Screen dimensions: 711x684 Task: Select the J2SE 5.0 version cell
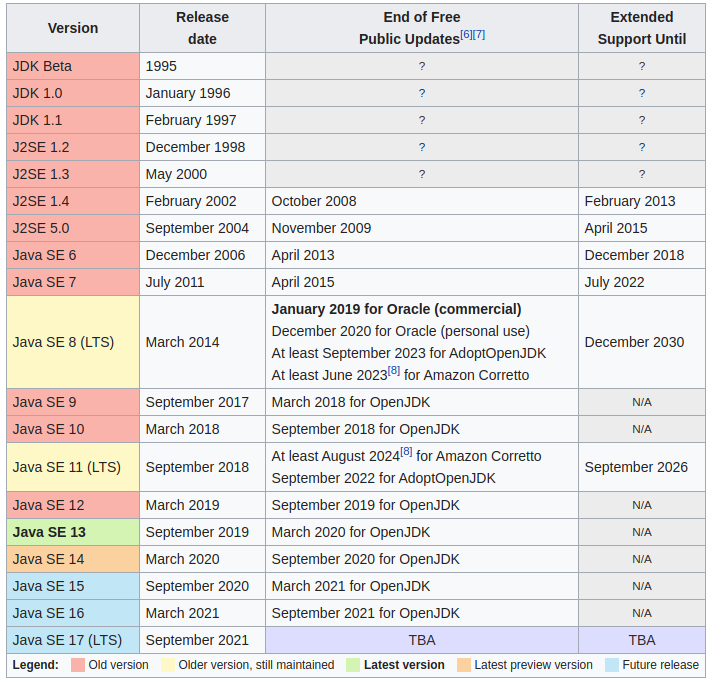point(73,228)
